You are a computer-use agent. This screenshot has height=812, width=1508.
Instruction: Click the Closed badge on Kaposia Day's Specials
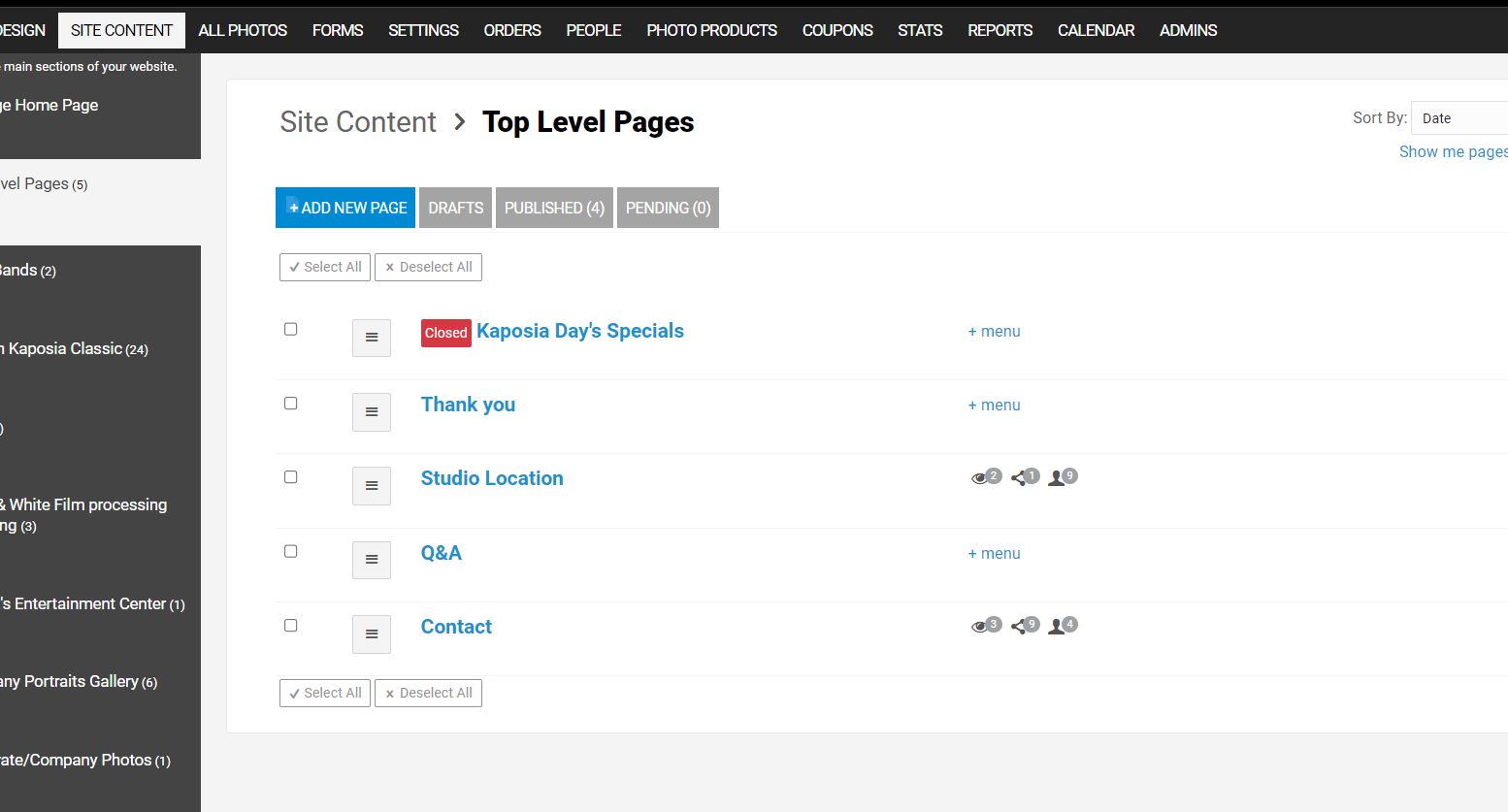446,333
